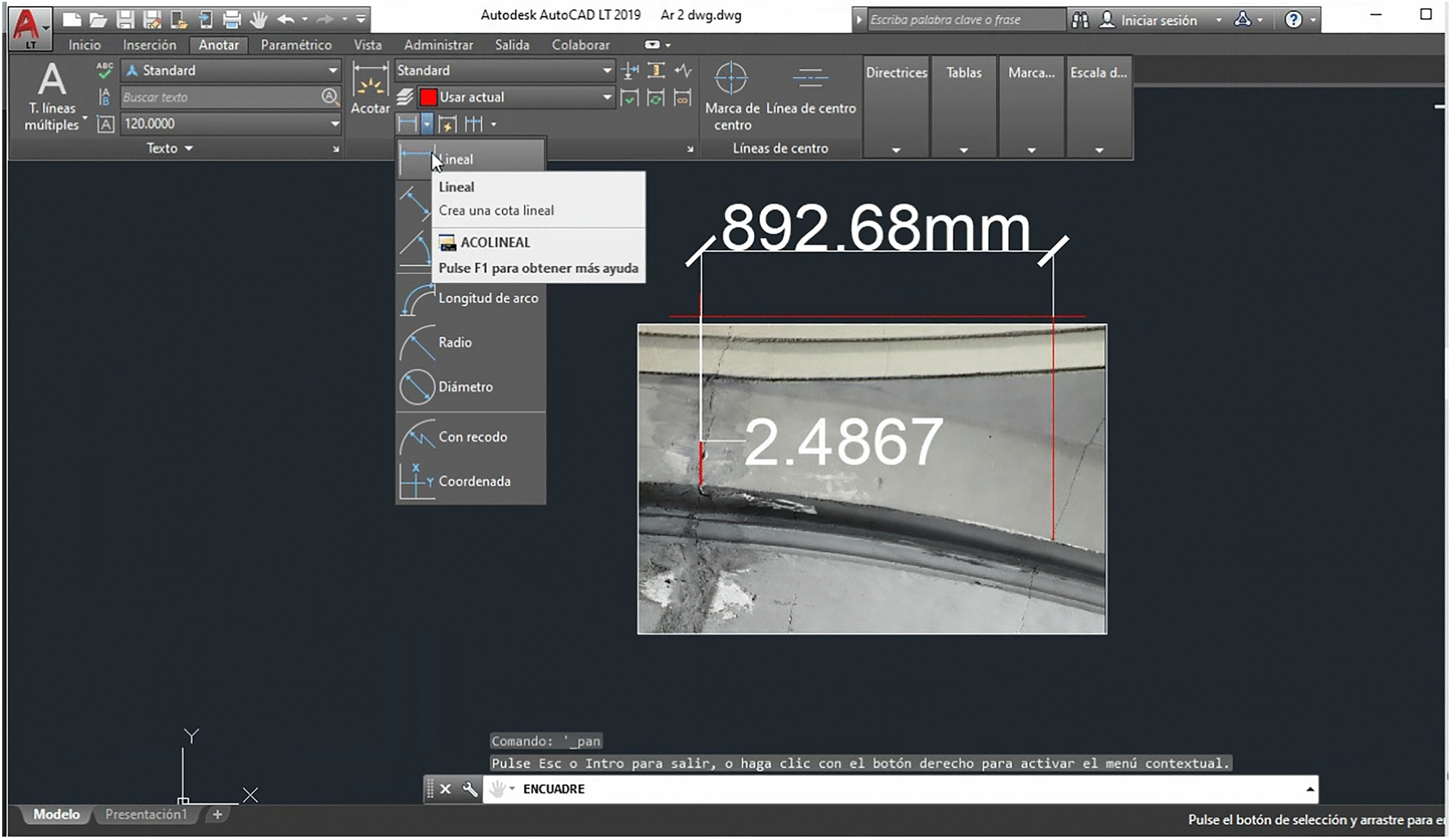This screenshot has height=840, width=1450.
Task: Click the adjust dimension space icon
Action: (x=656, y=71)
